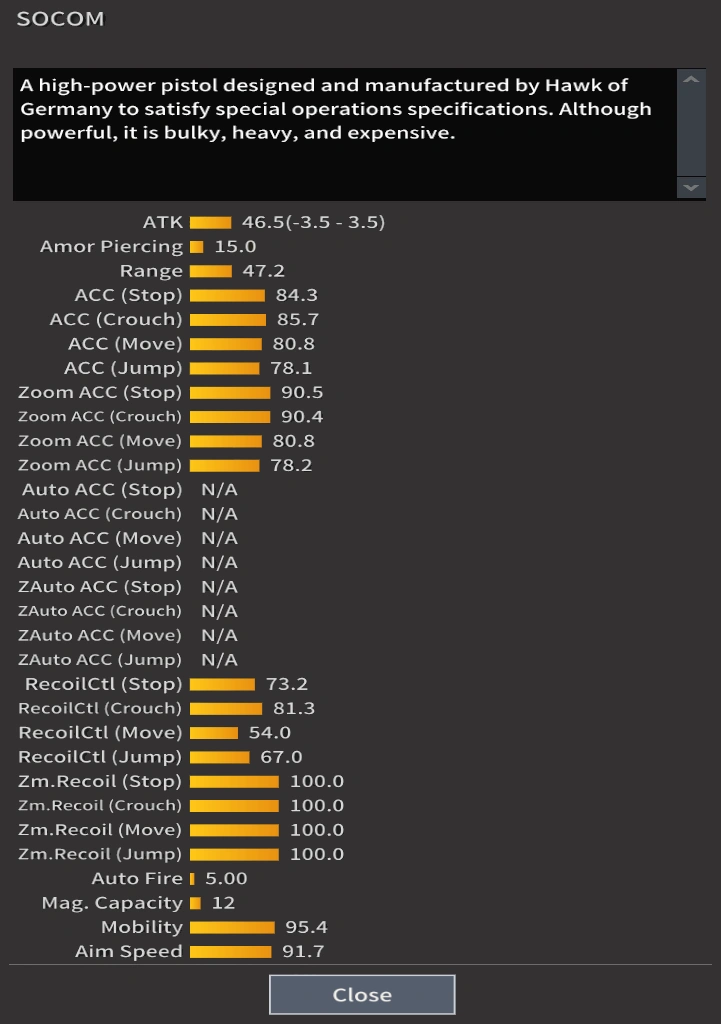Viewport: 721px width, 1024px height.
Task: Click the SOCOM weapon description text
Action: (336, 109)
